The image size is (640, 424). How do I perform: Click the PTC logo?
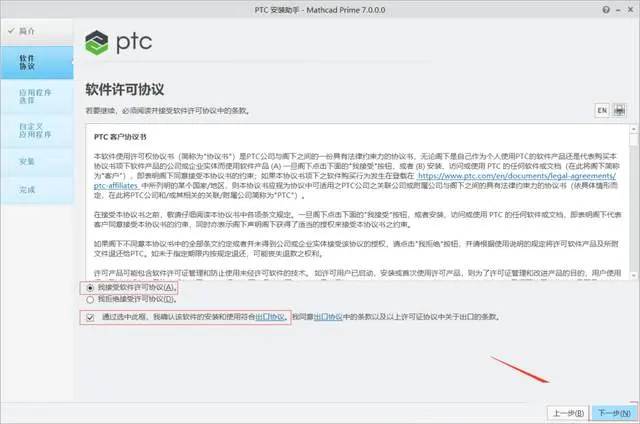pyautogui.click(x=118, y=42)
